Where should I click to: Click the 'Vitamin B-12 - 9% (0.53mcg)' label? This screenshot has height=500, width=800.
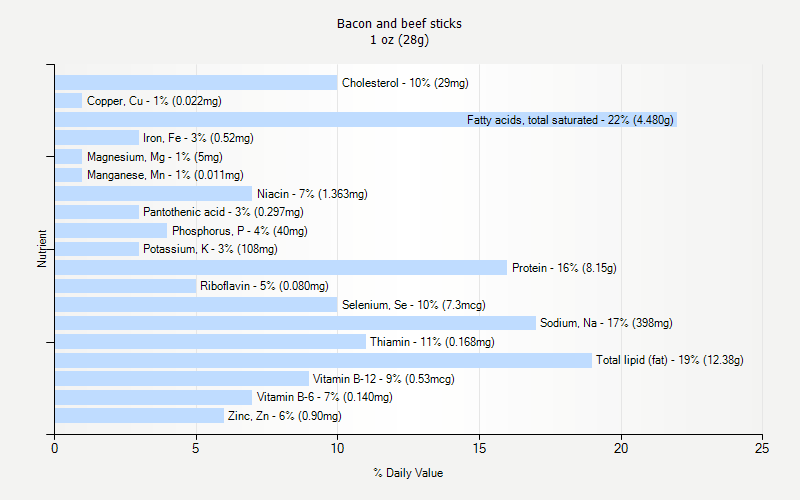(x=384, y=379)
